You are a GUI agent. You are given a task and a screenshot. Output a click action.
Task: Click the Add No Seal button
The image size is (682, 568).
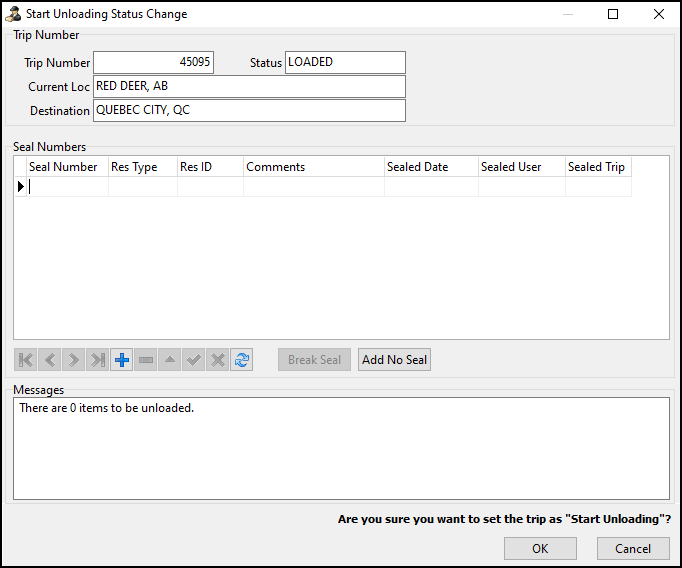click(x=394, y=360)
